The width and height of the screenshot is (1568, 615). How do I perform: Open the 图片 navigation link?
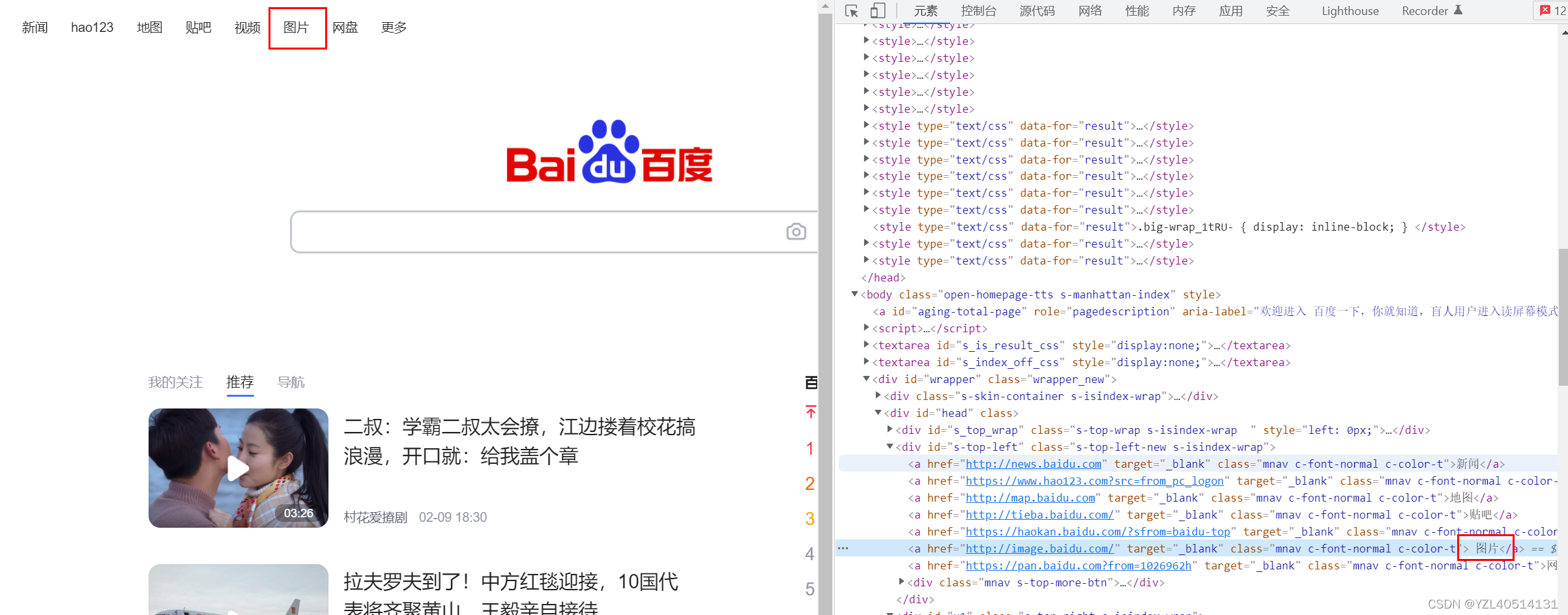pos(296,27)
